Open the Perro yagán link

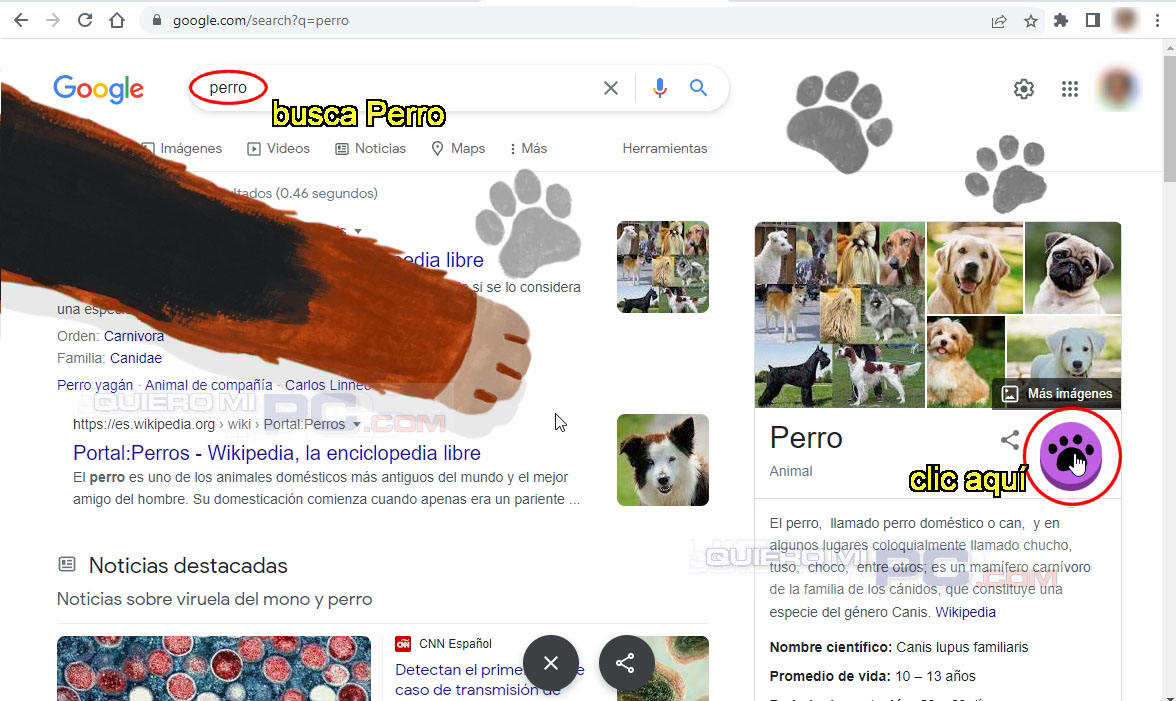94,385
